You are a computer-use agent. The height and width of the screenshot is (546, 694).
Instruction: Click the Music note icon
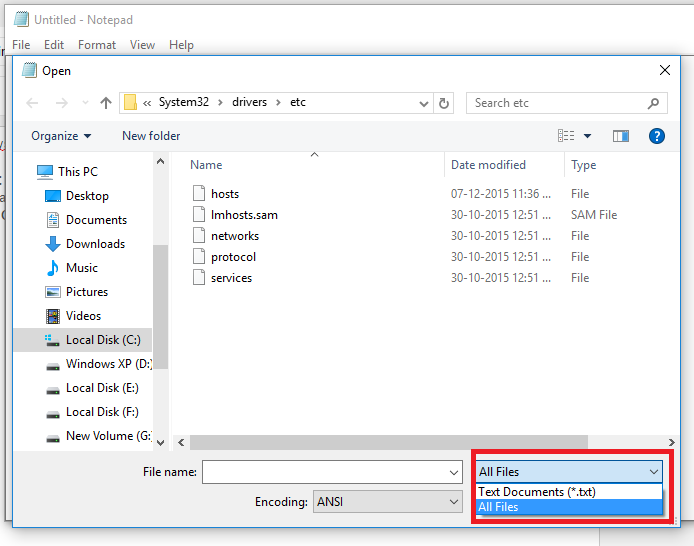tap(53, 268)
